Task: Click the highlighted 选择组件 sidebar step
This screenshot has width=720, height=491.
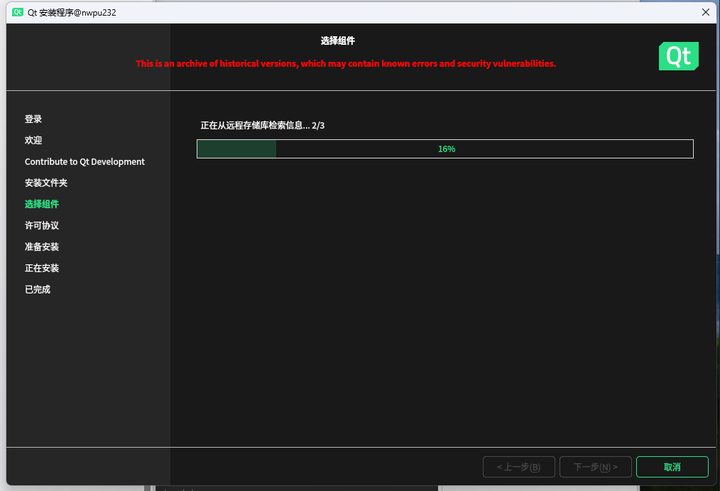Action: pos(42,204)
